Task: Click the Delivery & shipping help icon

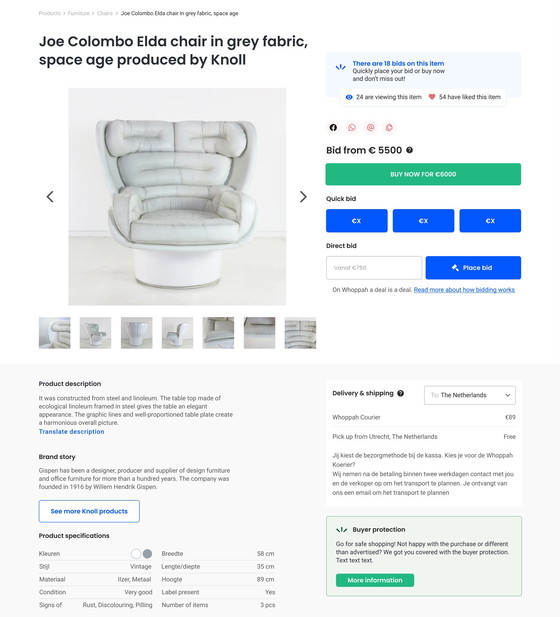Action: [x=401, y=393]
